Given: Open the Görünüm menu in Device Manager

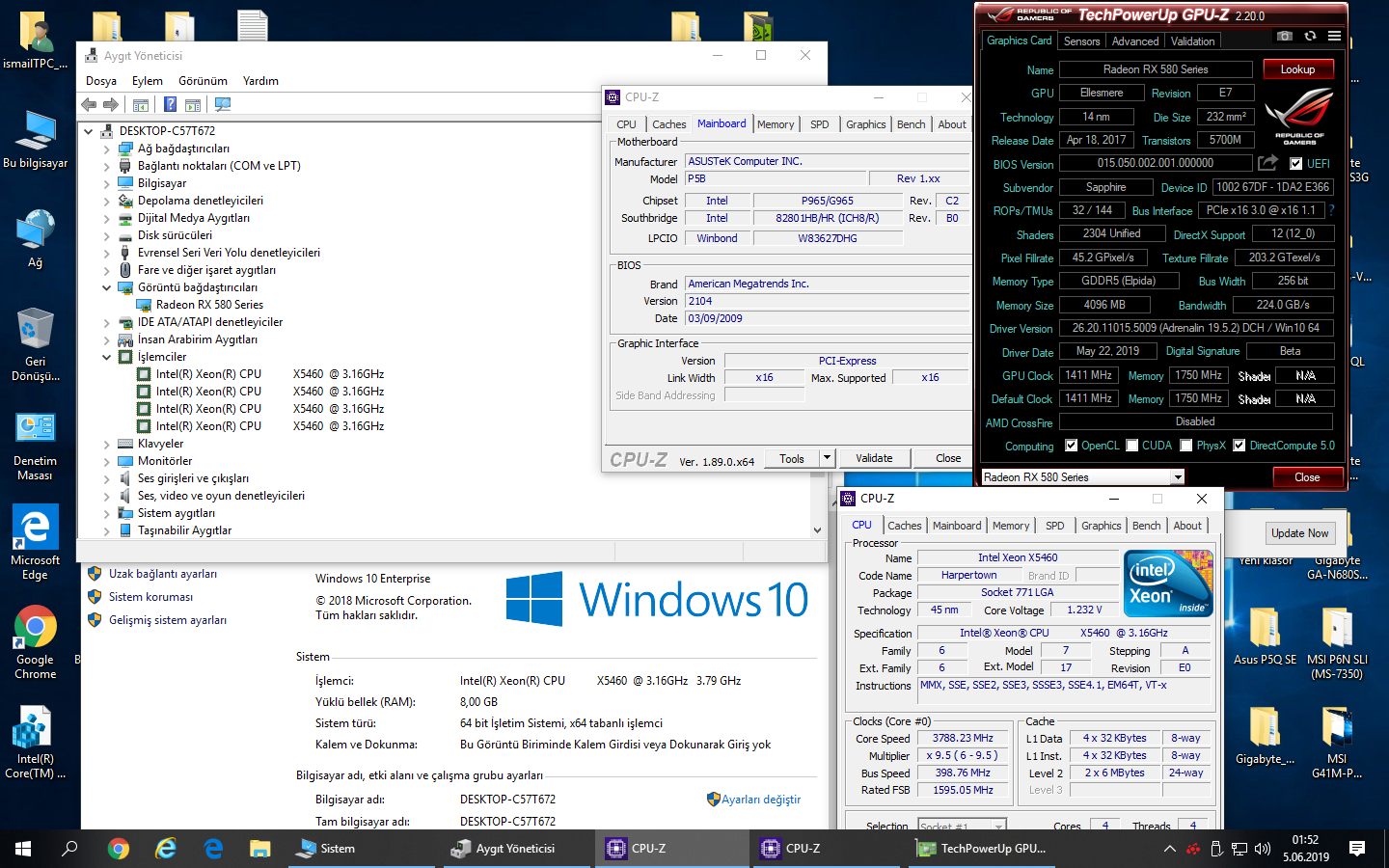Looking at the screenshot, I should click(x=203, y=81).
